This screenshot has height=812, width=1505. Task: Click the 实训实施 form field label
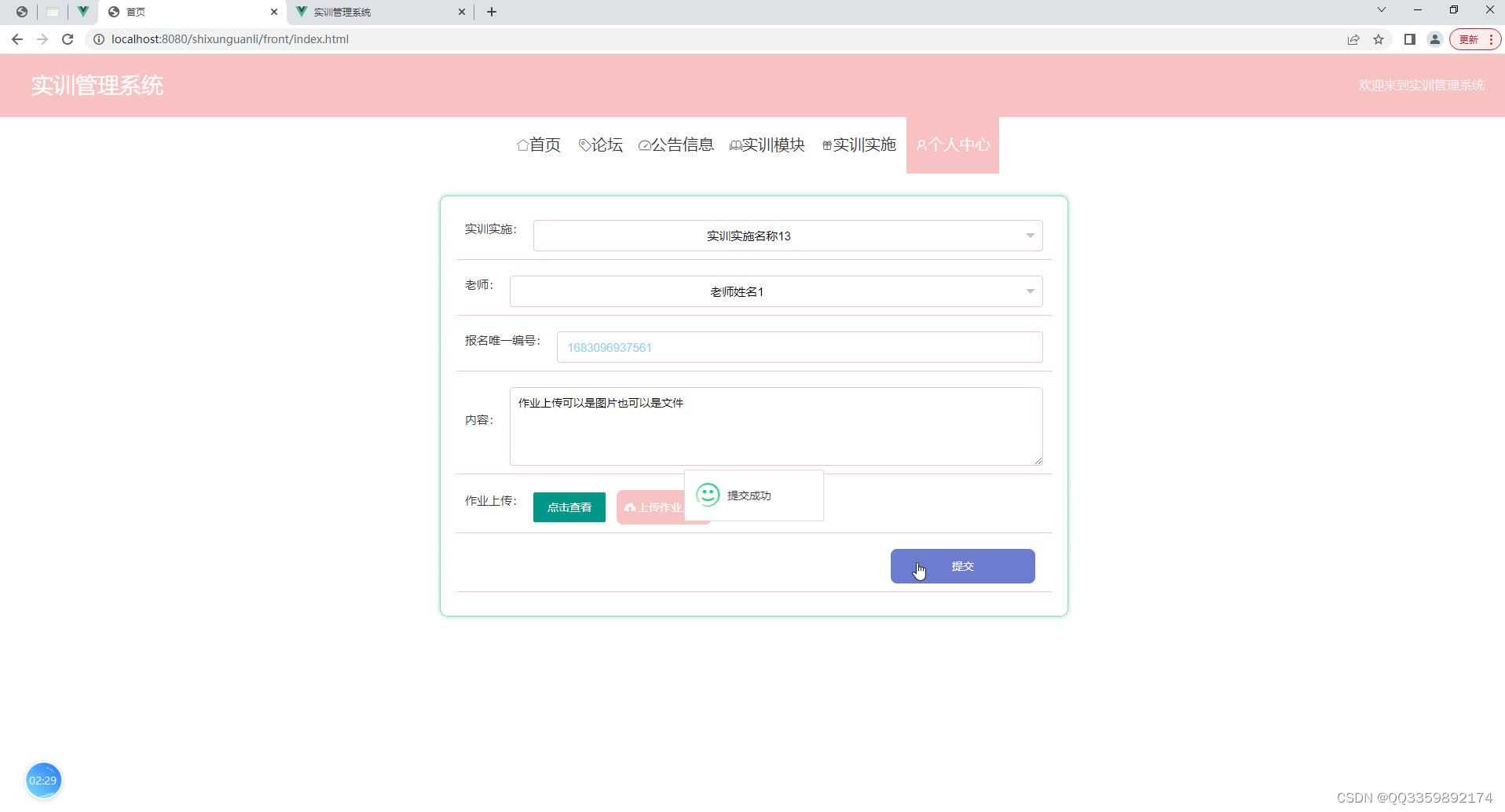(x=491, y=229)
